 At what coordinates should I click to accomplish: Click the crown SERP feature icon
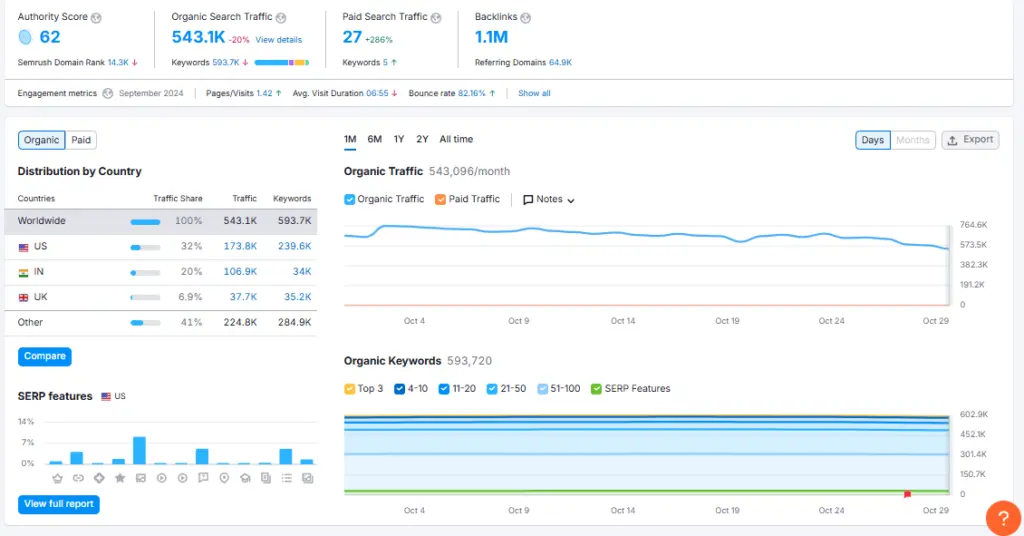click(56, 478)
